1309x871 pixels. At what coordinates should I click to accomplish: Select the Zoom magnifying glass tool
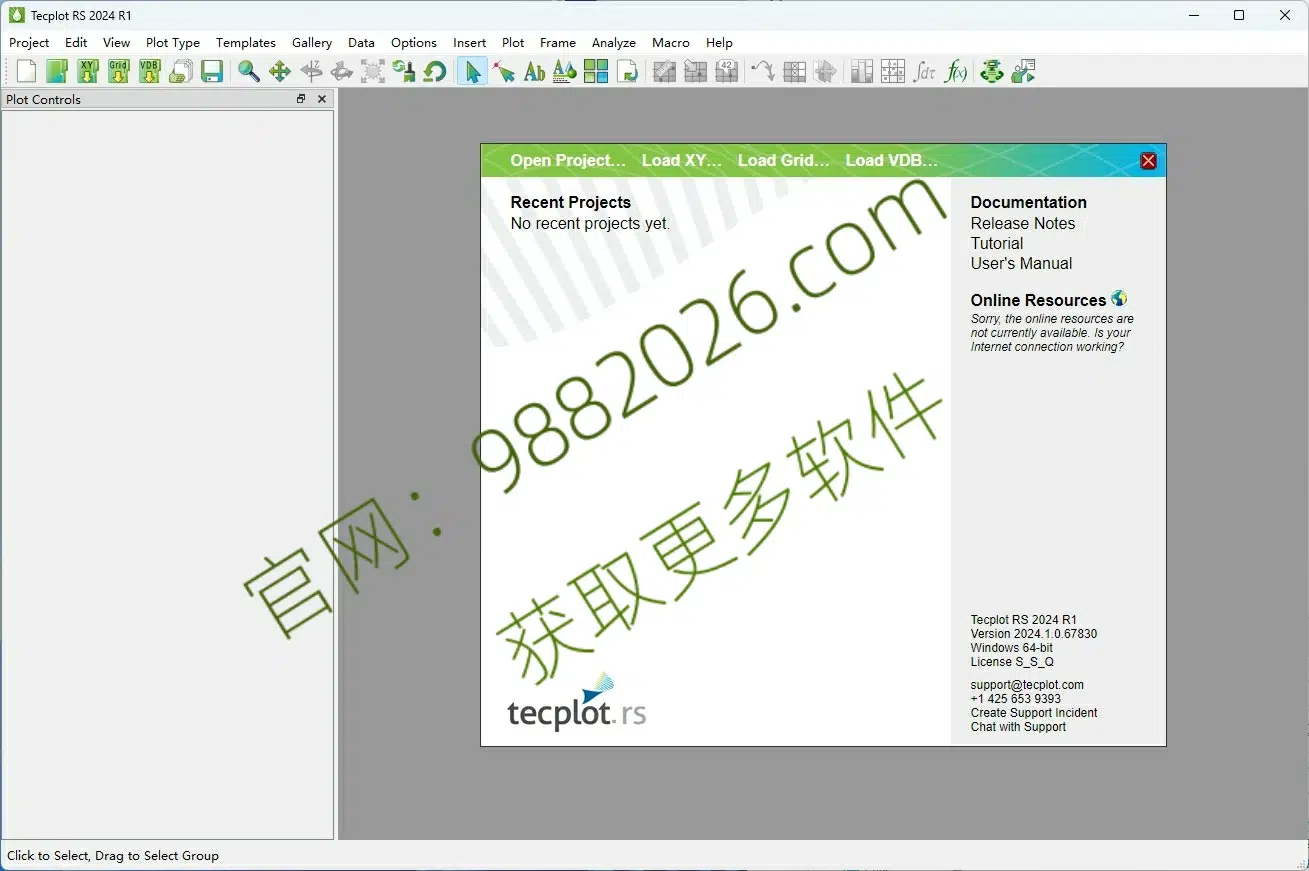[x=249, y=71]
